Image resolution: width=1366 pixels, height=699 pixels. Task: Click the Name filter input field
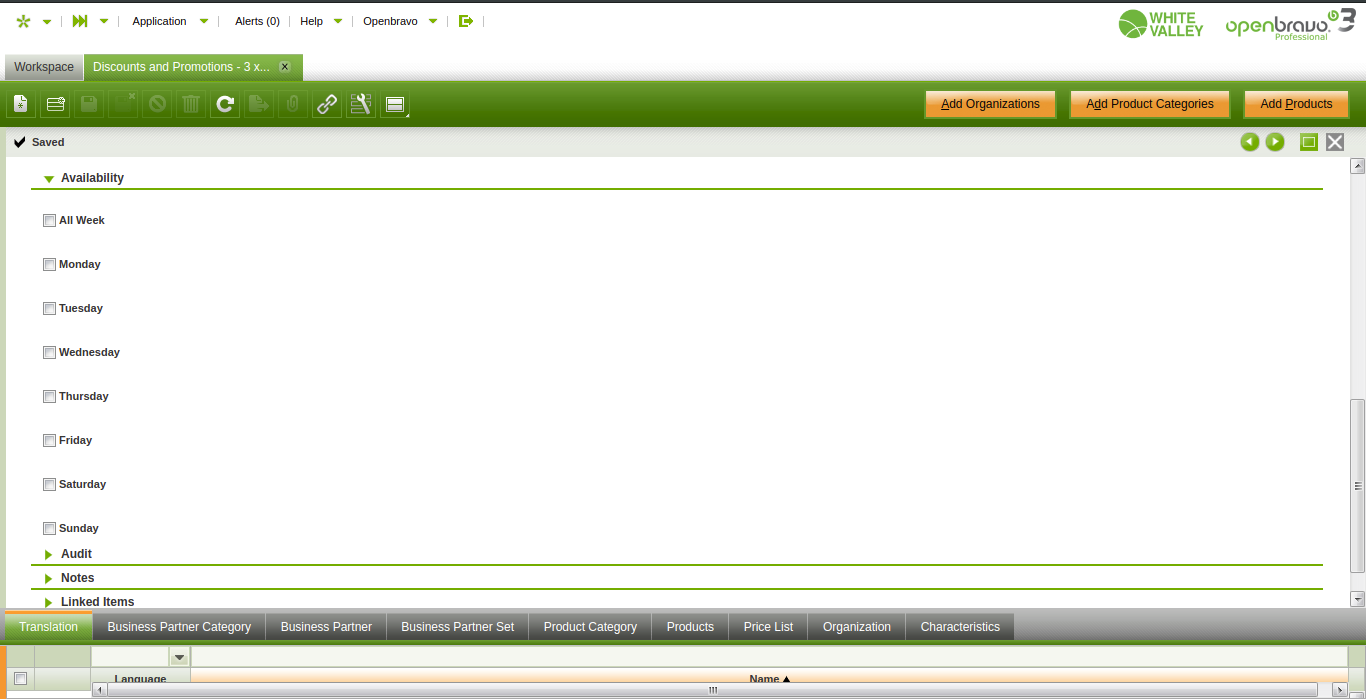tap(769, 657)
